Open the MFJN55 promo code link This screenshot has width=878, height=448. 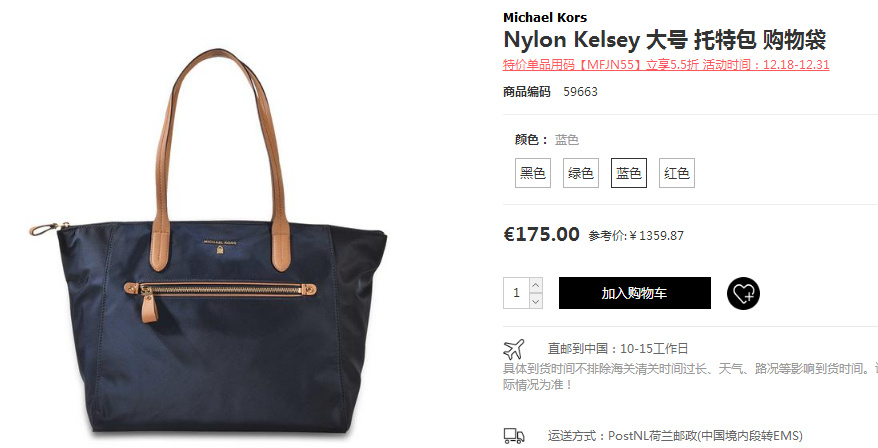pyautogui.click(x=666, y=64)
